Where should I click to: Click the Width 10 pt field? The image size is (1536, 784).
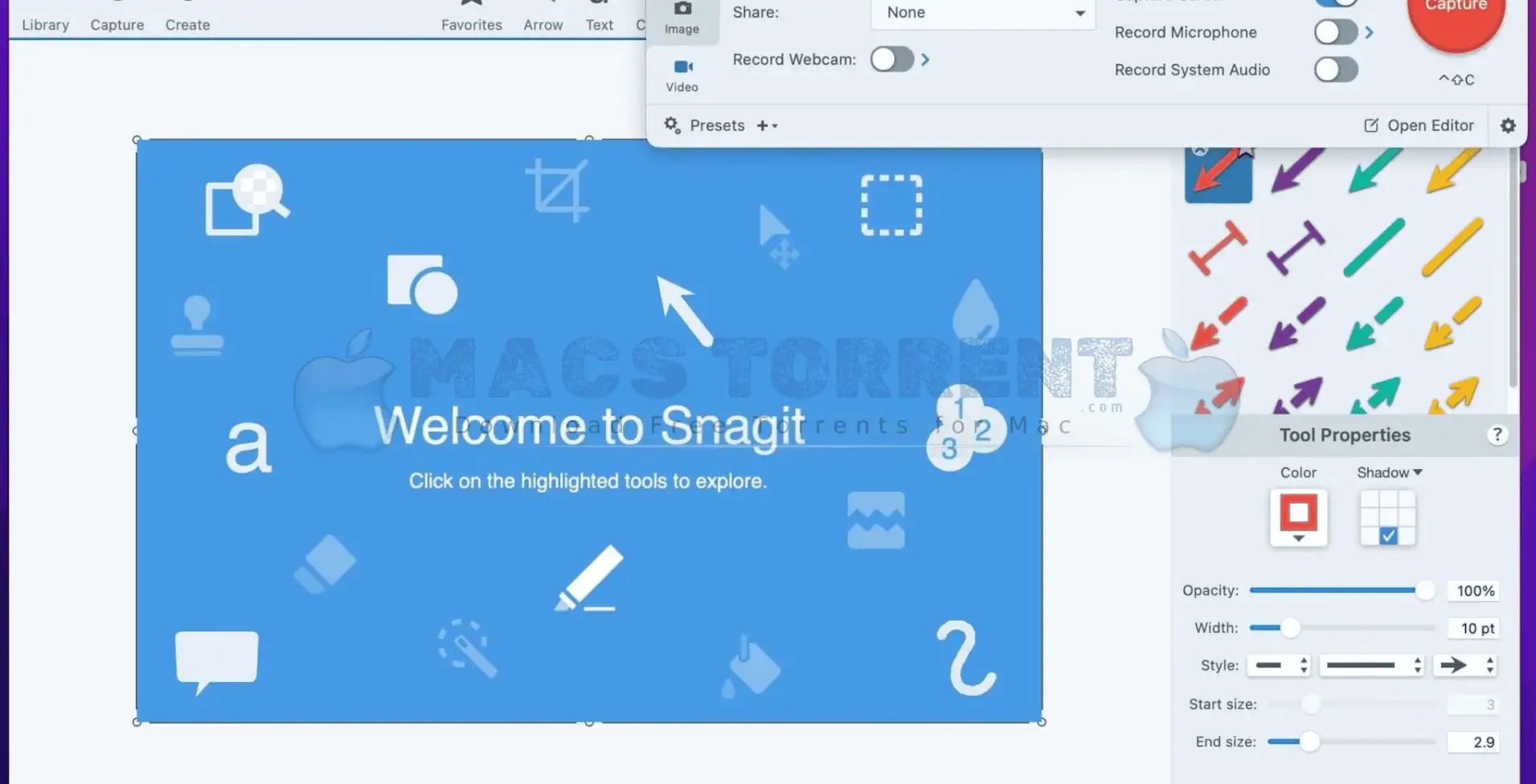click(1473, 628)
